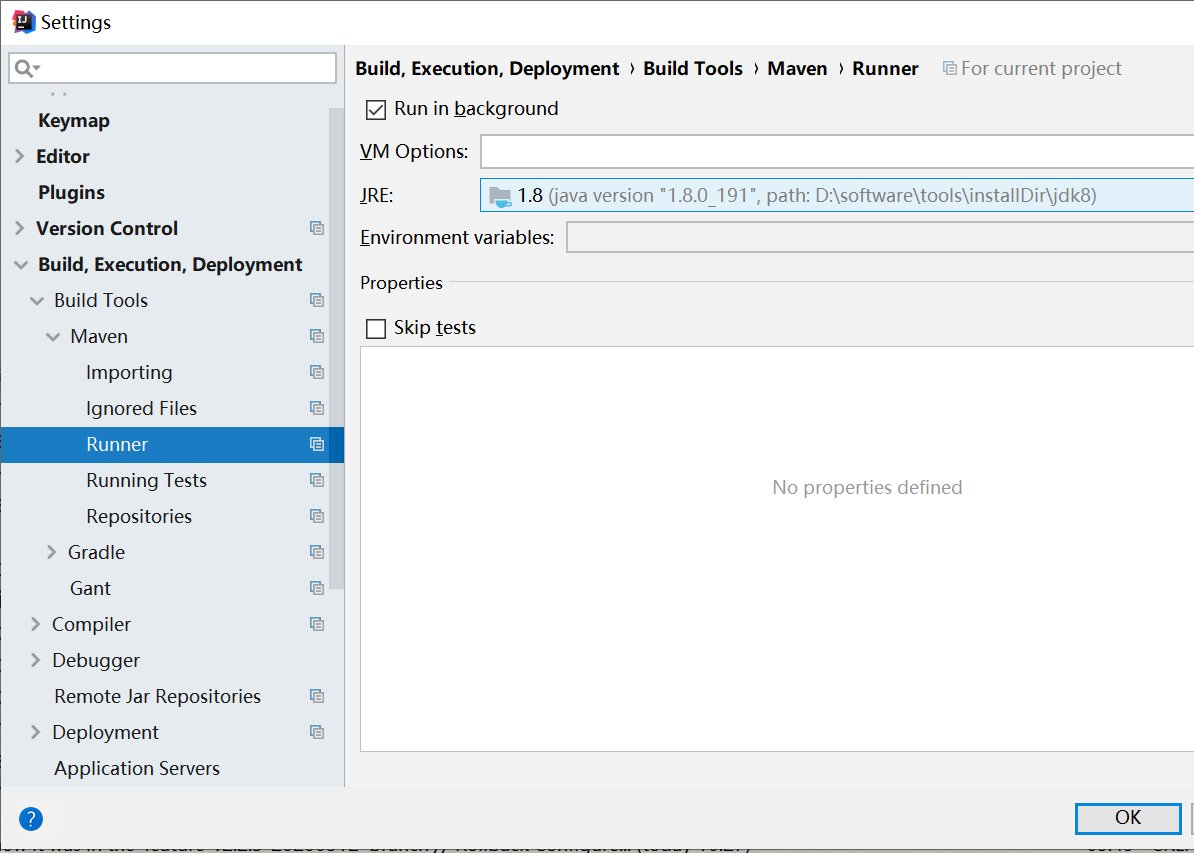The image size is (1194, 853).
Task: Click project-level icon beside Compiler
Action: click(x=317, y=624)
